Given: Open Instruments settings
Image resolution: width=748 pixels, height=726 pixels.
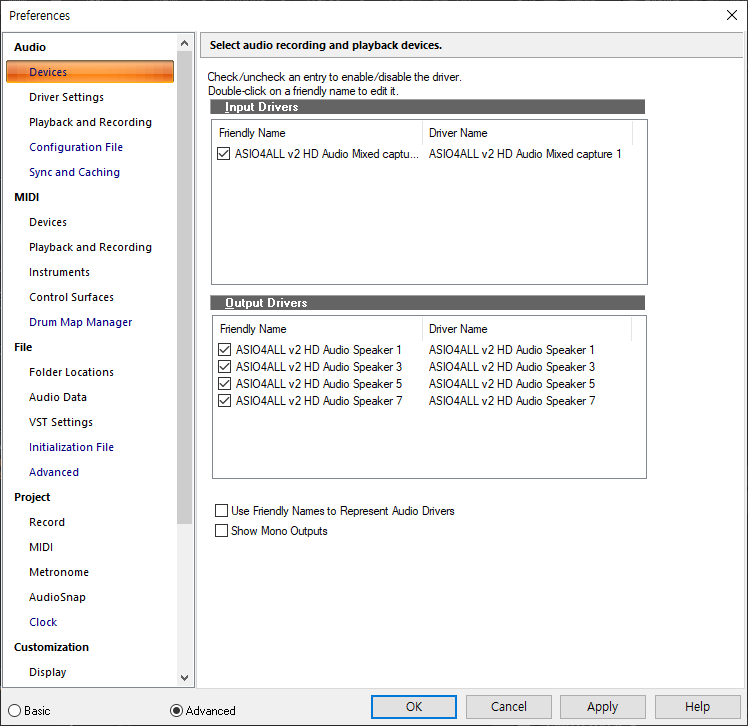Looking at the screenshot, I should pos(59,272).
